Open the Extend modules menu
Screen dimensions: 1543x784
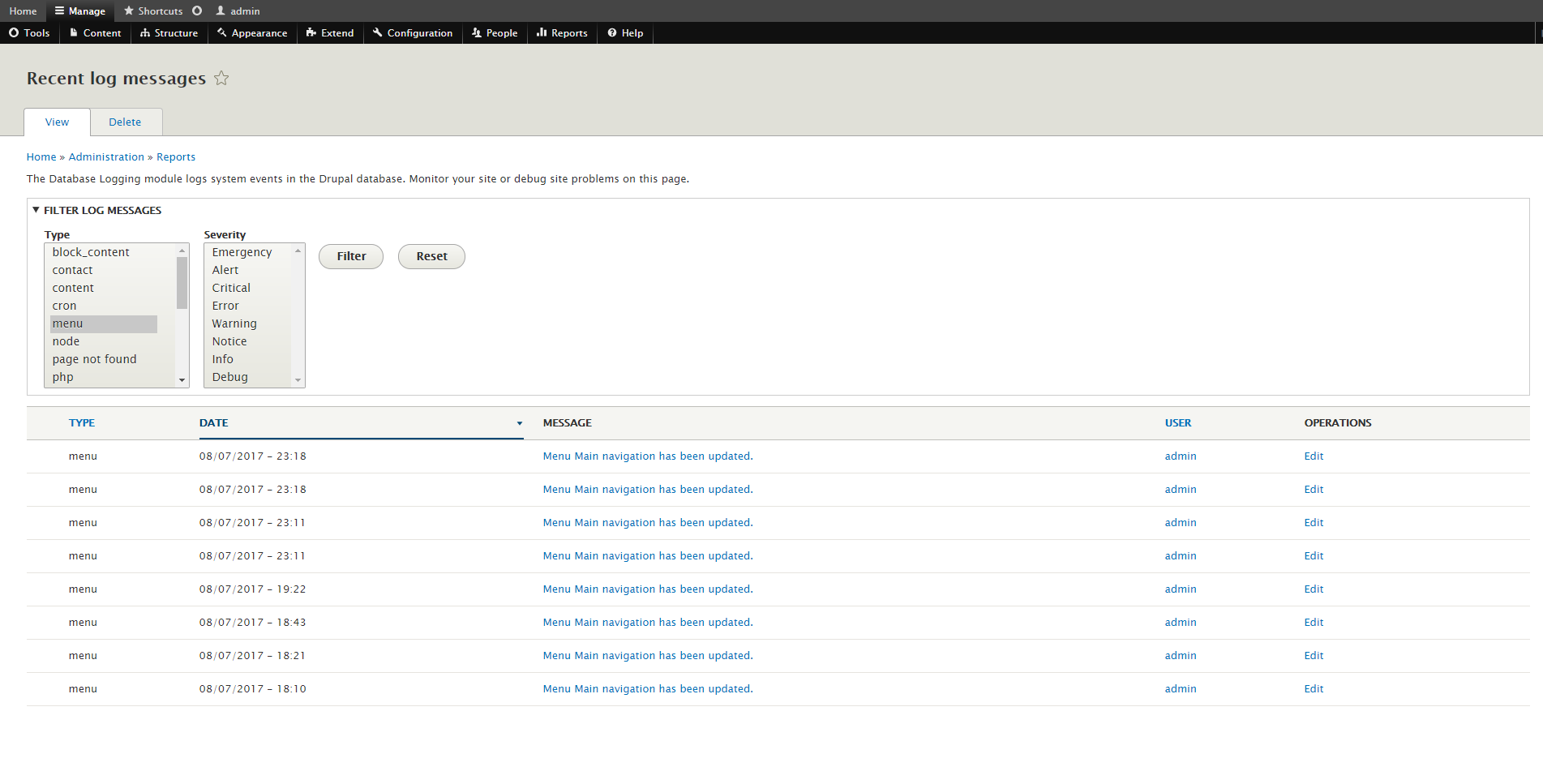coord(330,33)
